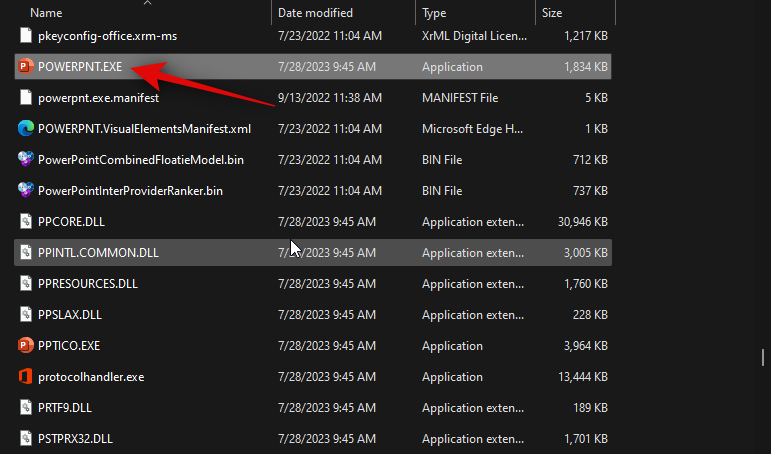771x454 pixels.
Task: Select the file name PPRESOURCES.DLL
Action: (88, 284)
